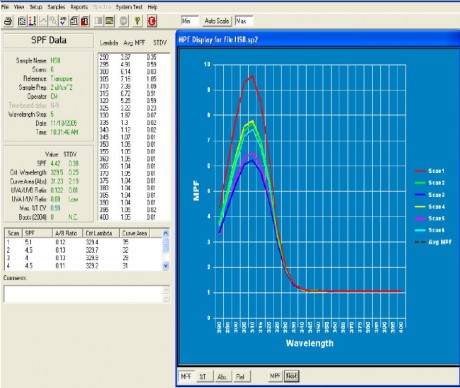
Task: Open the System Test menu
Action: point(129,7)
